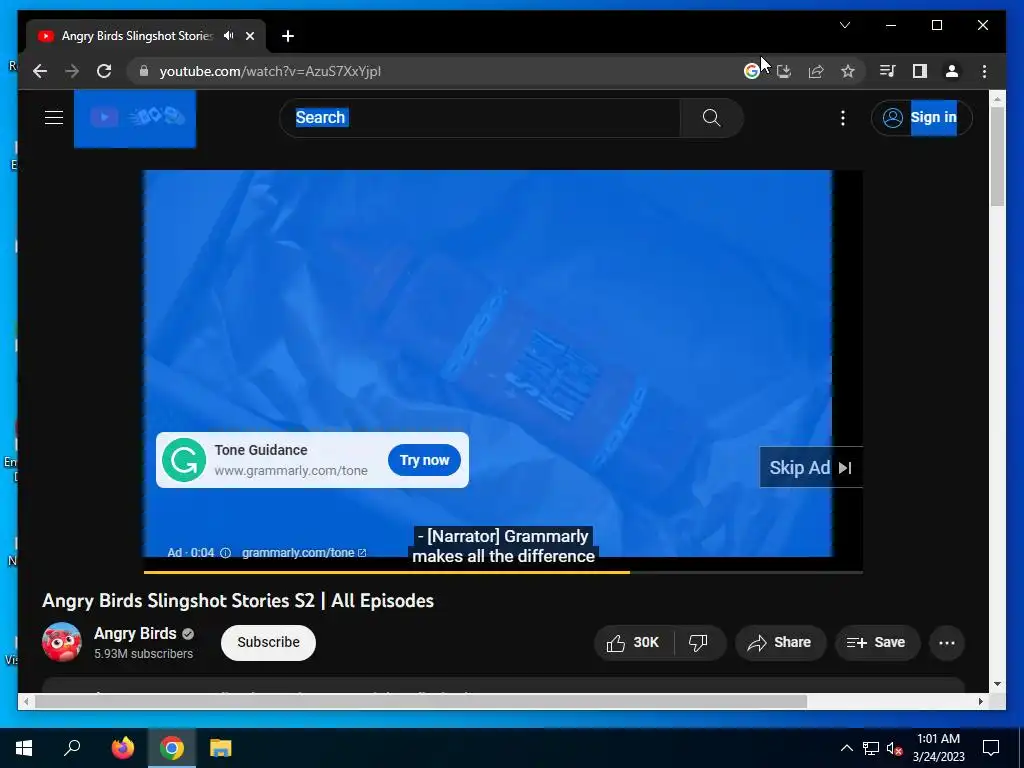Open tab search chevron in title bar
The image size is (1024, 768).
(845, 25)
